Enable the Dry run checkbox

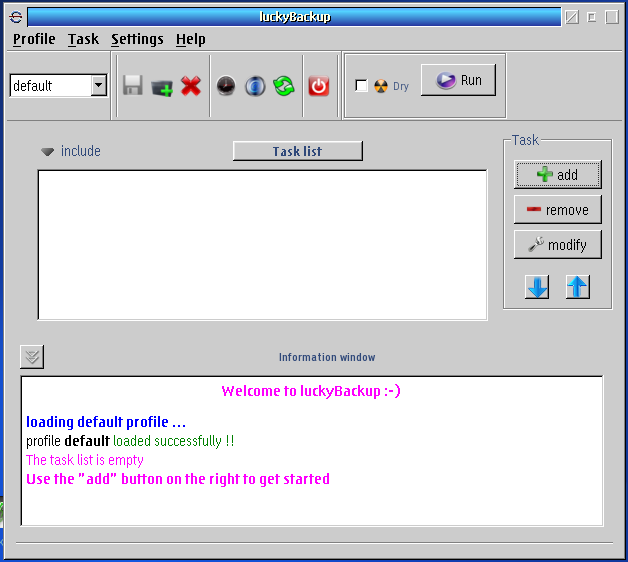click(x=361, y=85)
